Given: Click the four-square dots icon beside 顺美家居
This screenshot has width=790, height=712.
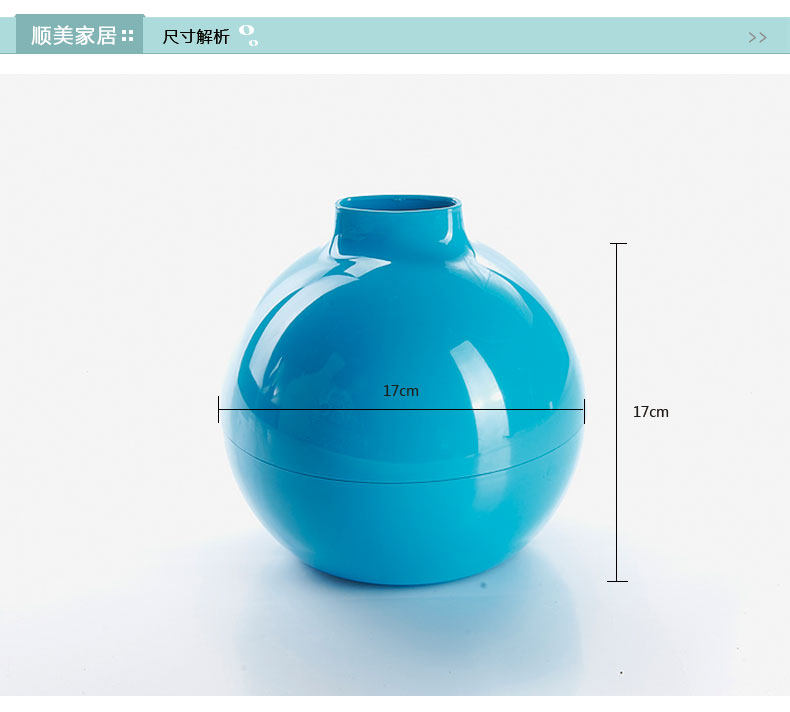Looking at the screenshot, I should click(127, 36).
